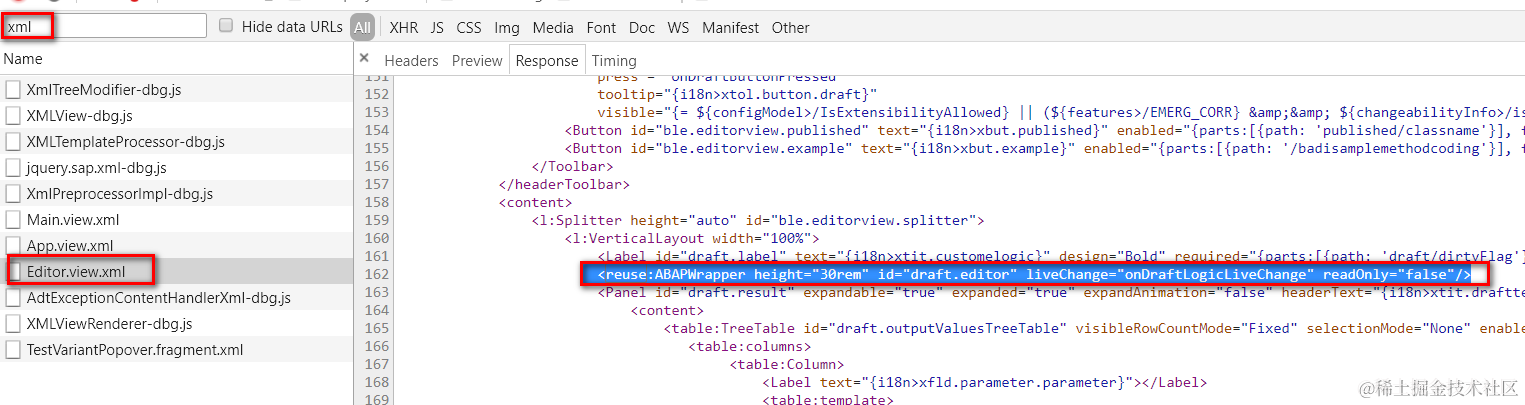Select XMLViewRenderer-dbg.js request

176,323
